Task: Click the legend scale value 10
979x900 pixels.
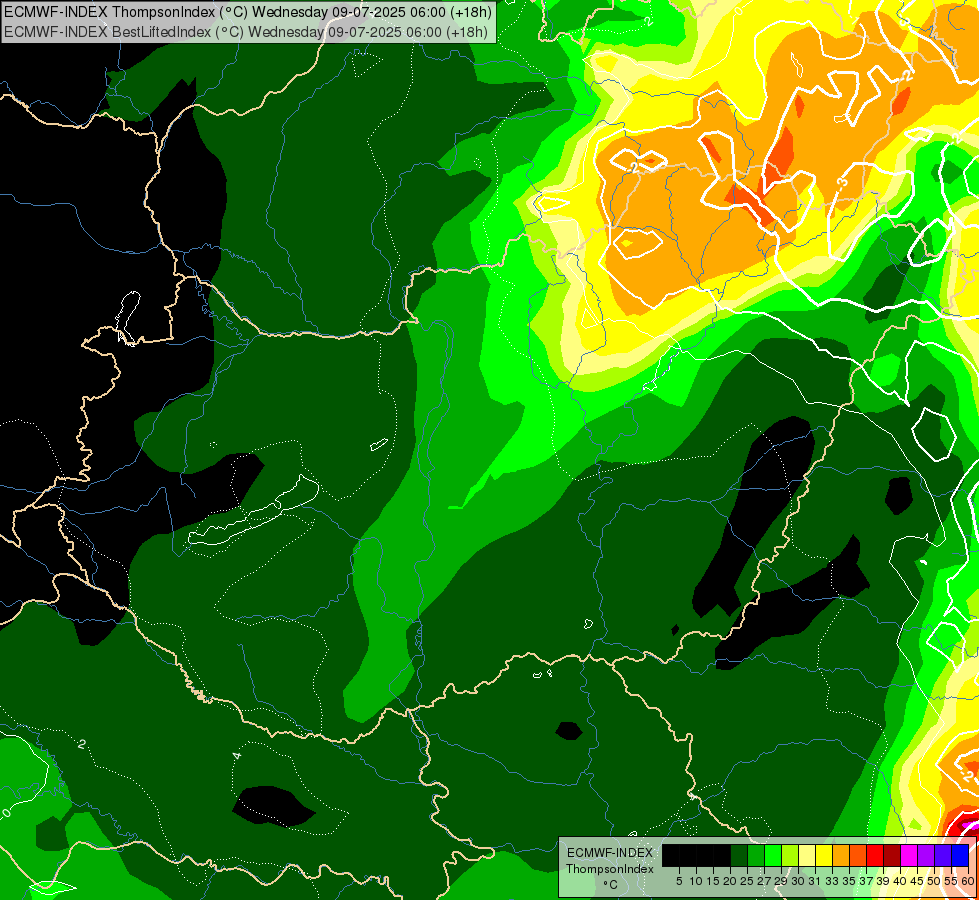Action: (696, 881)
